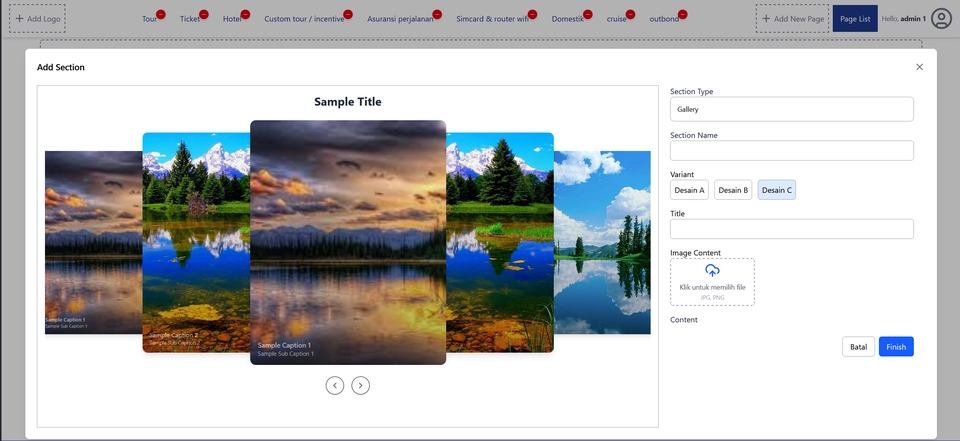Choose the Desain B variant
This screenshot has height=441, width=960.
point(733,190)
